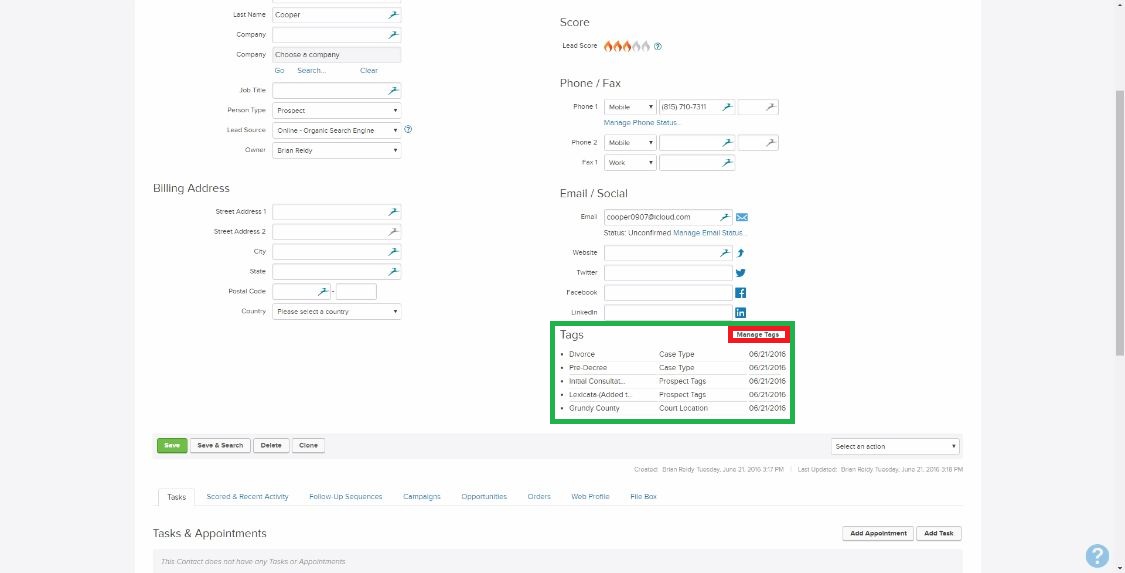Click the envelope icon next to Email

(742, 217)
